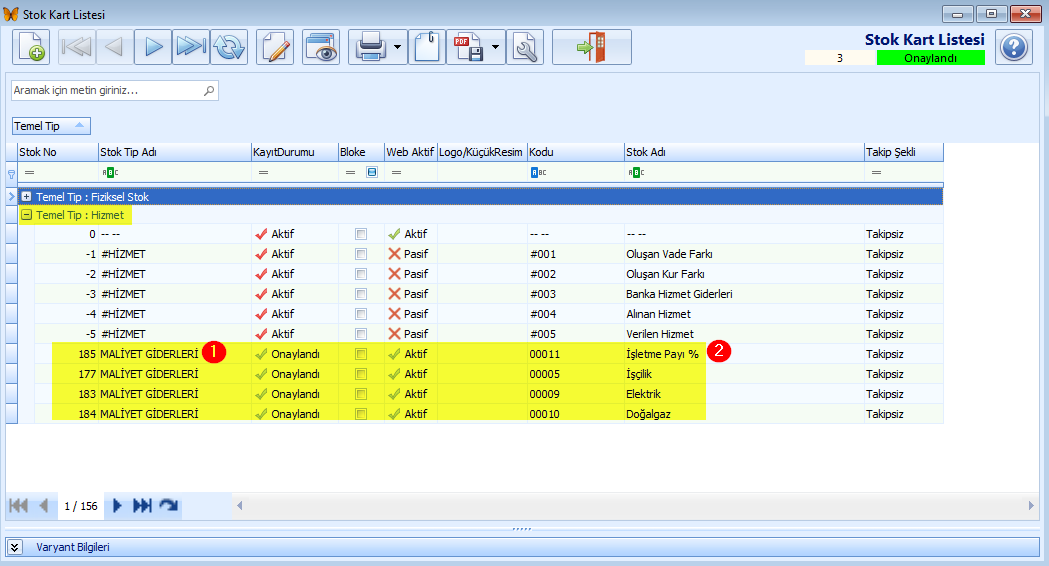Open filter operator for Stok Tip Adı
Screen dimensions: 1049x566
click(x=110, y=173)
